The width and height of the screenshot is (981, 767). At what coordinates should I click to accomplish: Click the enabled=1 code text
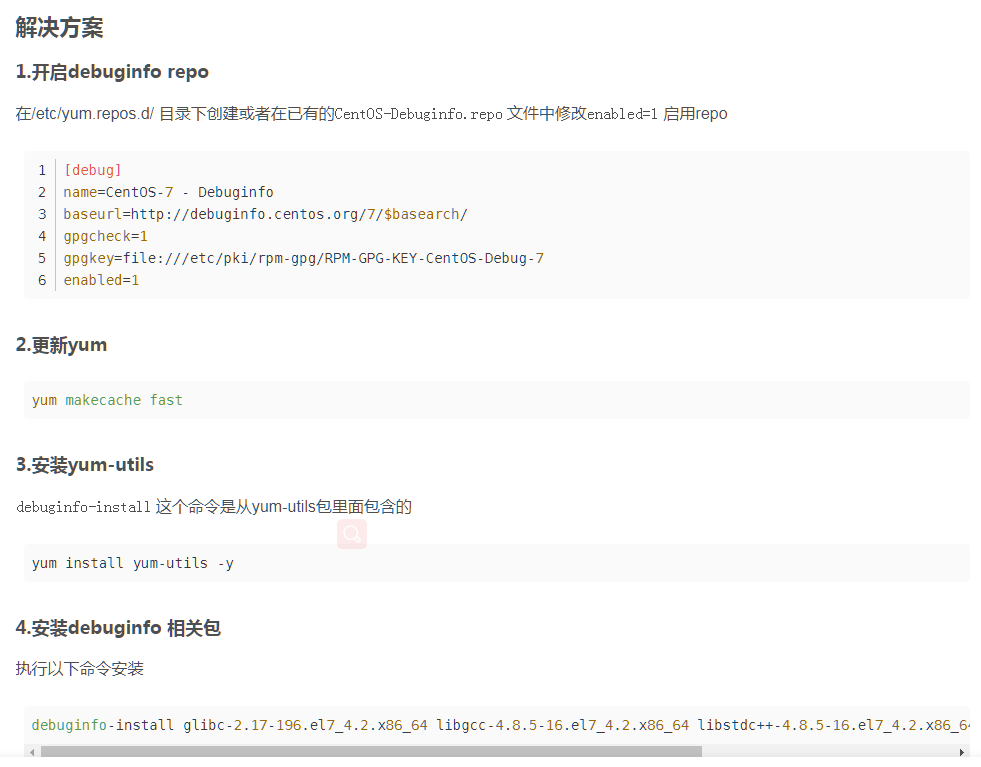(x=101, y=279)
